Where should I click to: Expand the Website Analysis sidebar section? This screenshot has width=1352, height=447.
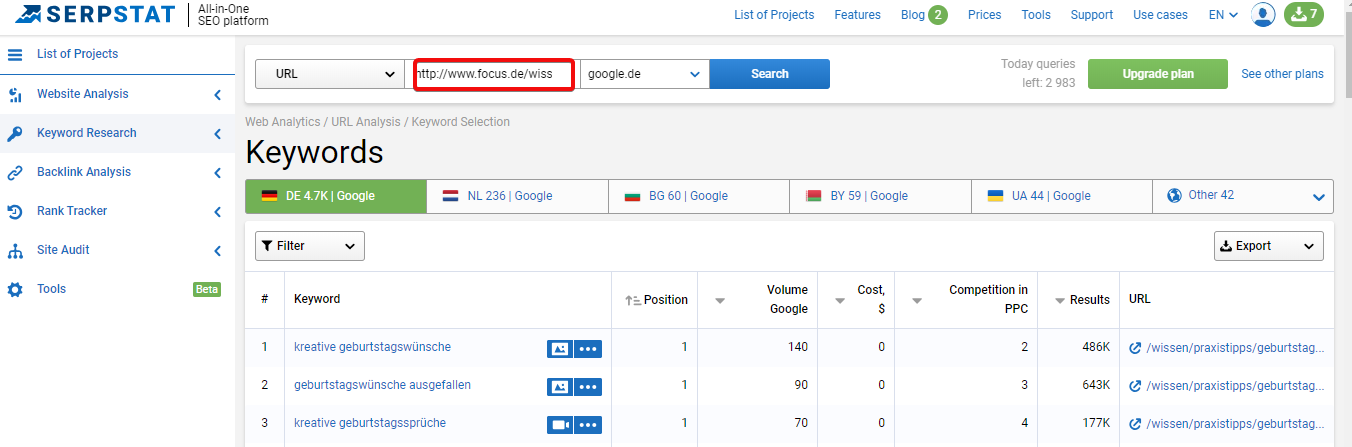[x=217, y=95]
